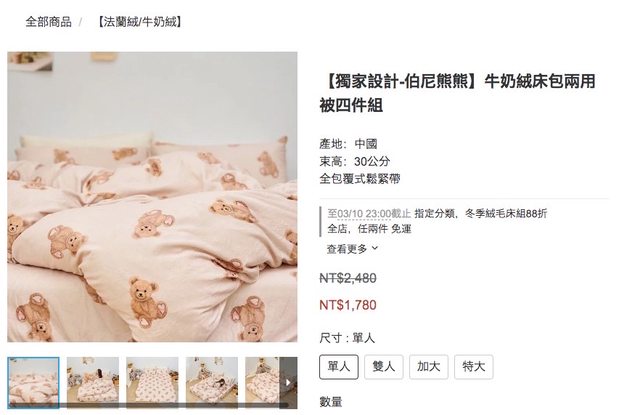Click the product title 伯尼熊熊 heading

457,93
